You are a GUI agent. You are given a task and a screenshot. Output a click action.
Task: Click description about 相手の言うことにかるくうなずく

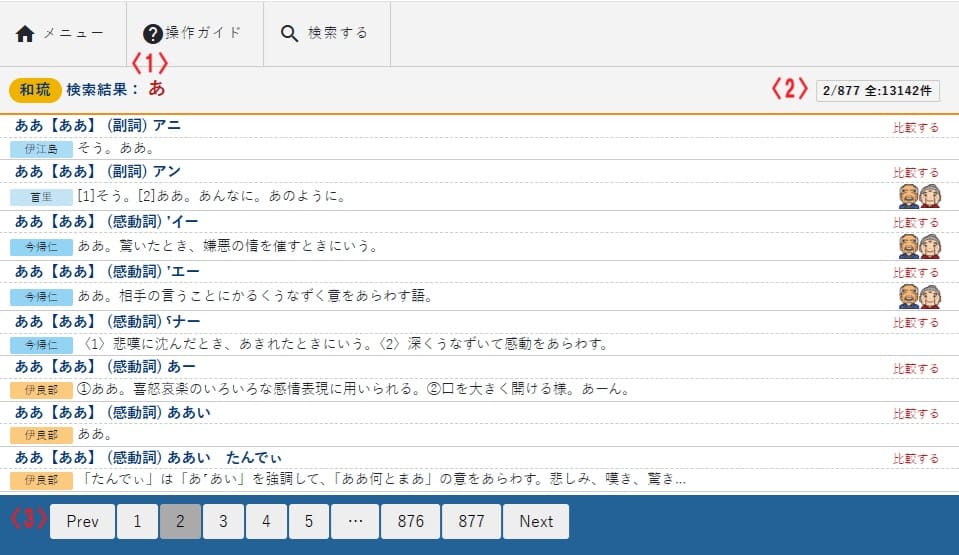pyautogui.click(x=256, y=296)
